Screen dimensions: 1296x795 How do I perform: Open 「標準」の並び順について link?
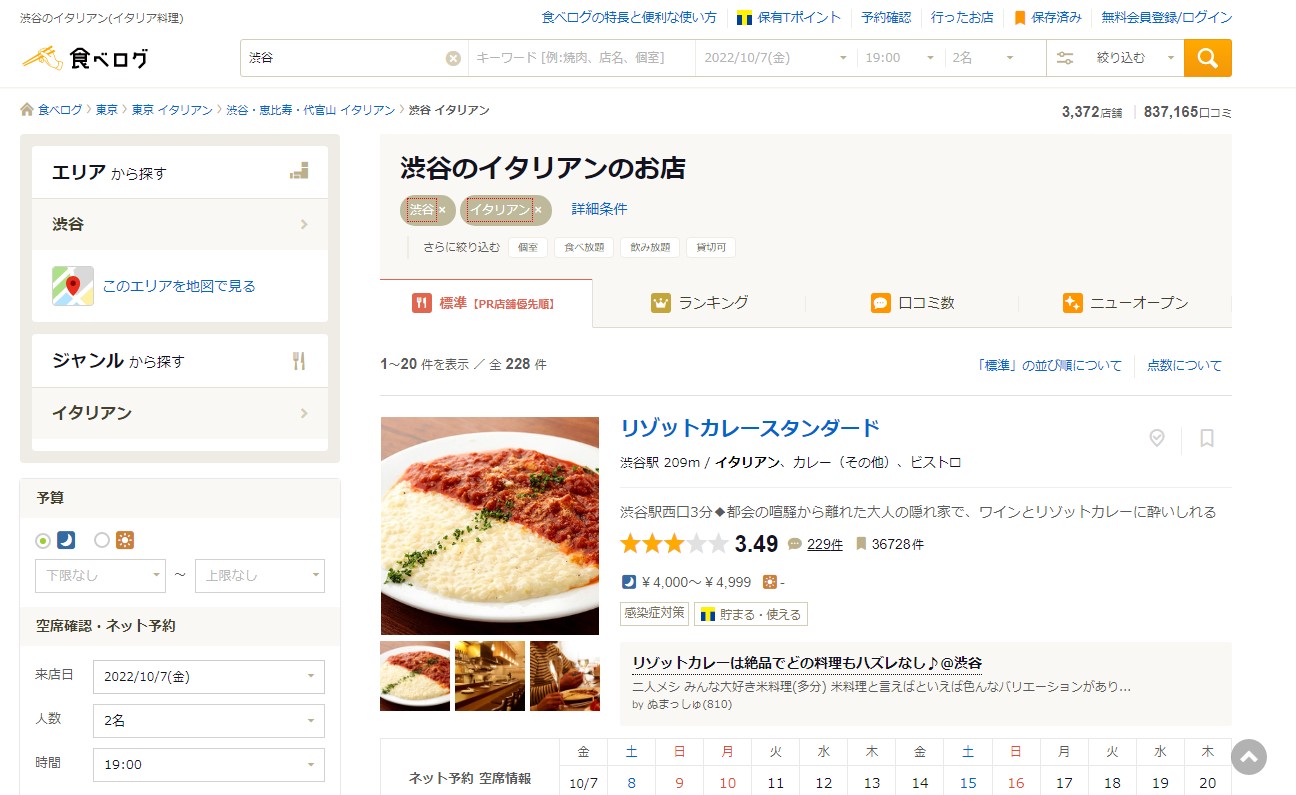click(1048, 365)
